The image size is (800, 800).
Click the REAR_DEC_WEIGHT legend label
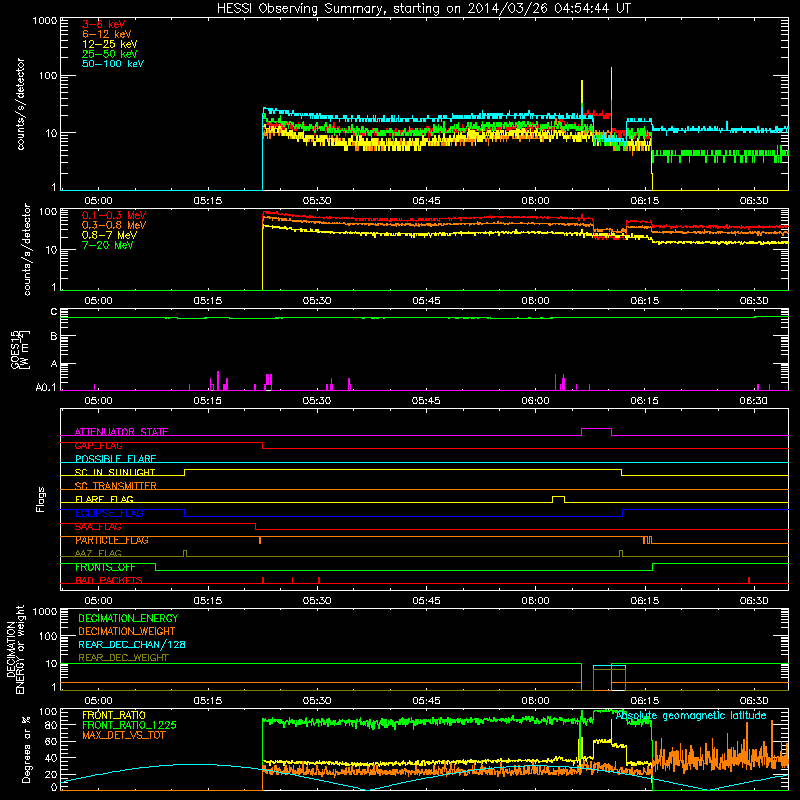(x=123, y=658)
